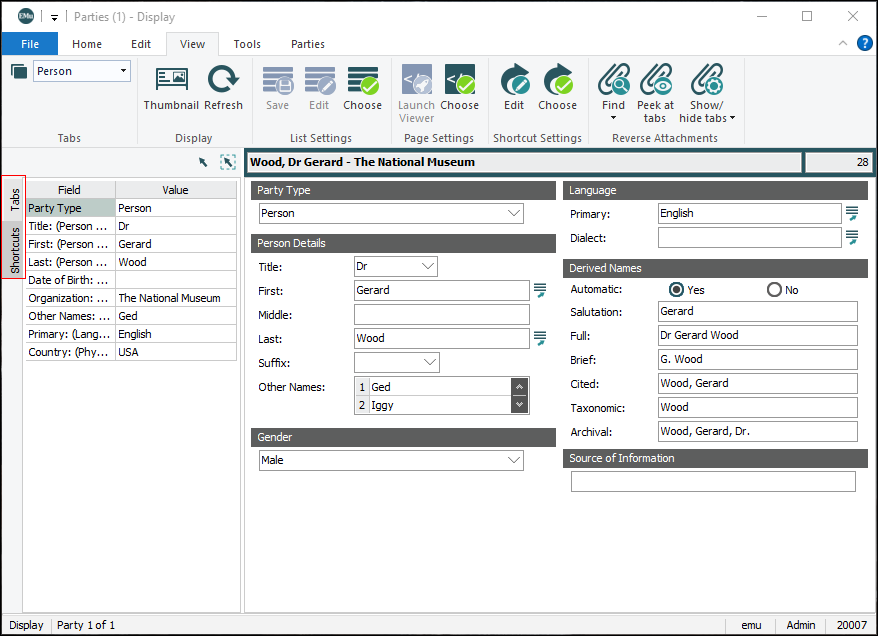Click the Peek at tabs icon
This screenshot has height=636, width=878.
coord(655,92)
